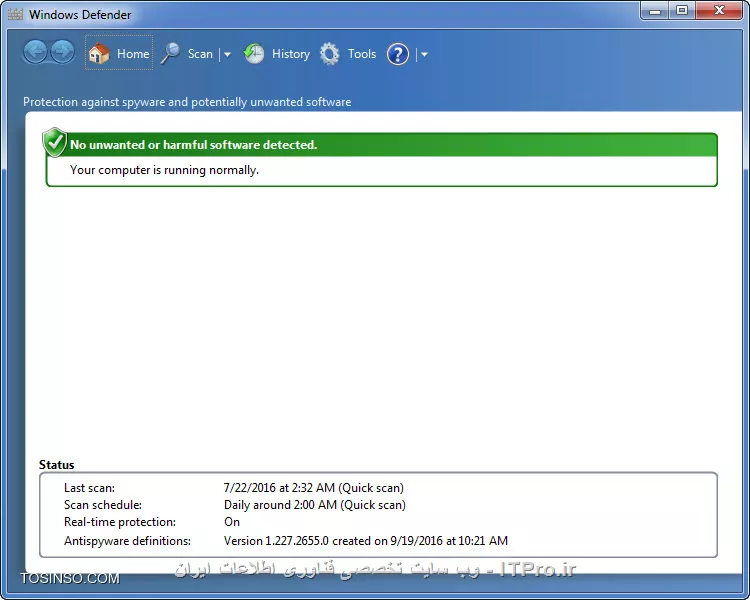Click the green shield checkmark icon
The height and width of the screenshot is (600, 750).
coord(55,142)
